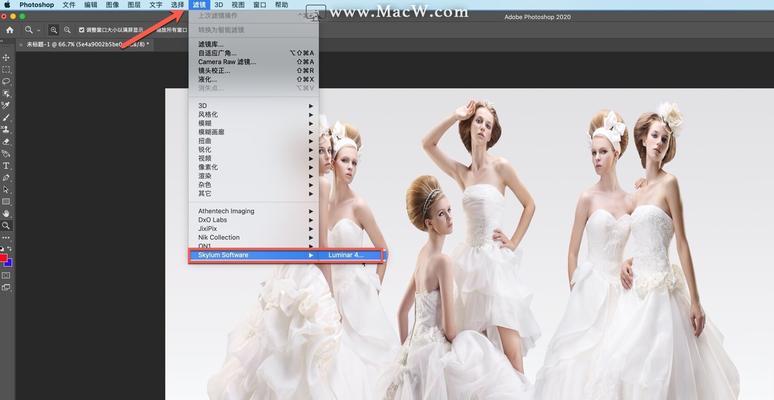Select the Move tool
Image resolution: width=774 pixels, height=400 pixels.
pos(6,58)
